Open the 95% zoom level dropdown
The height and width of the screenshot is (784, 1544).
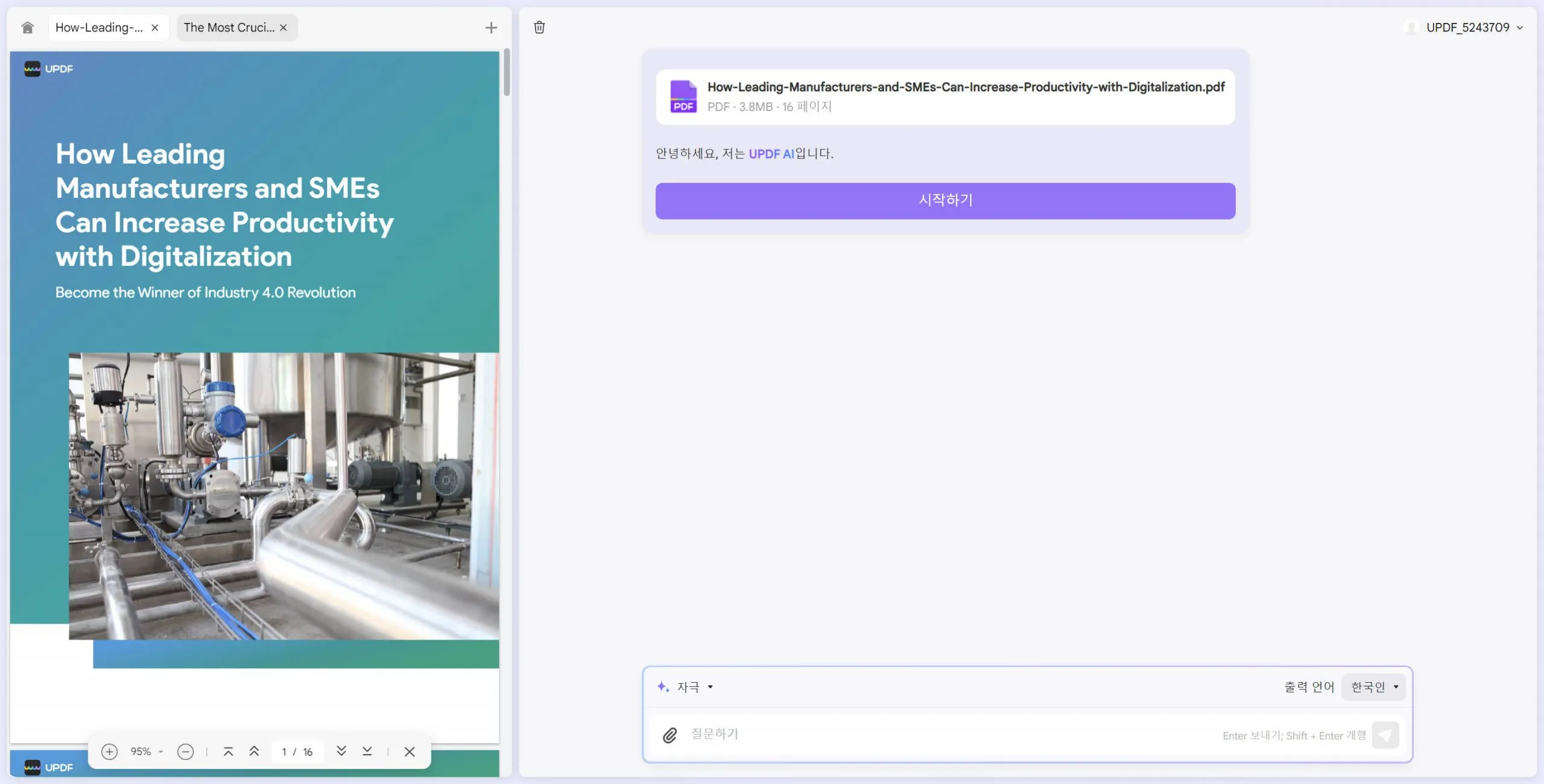click(x=147, y=752)
